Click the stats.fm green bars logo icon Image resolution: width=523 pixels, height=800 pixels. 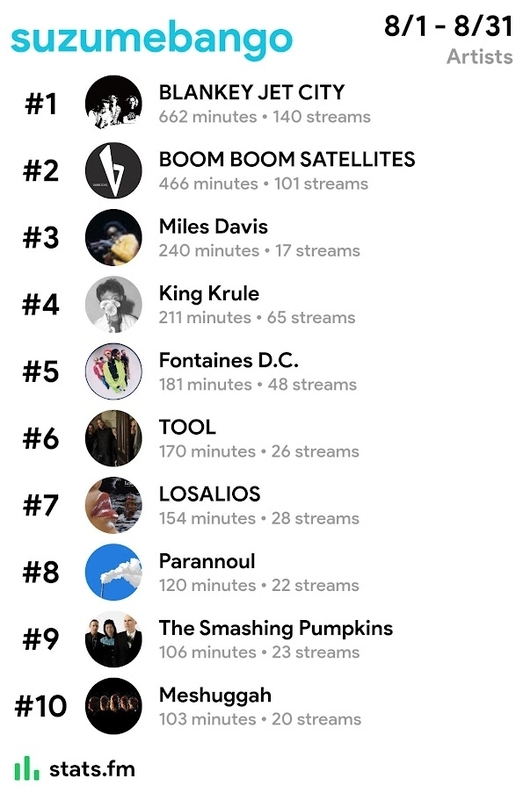point(26,768)
